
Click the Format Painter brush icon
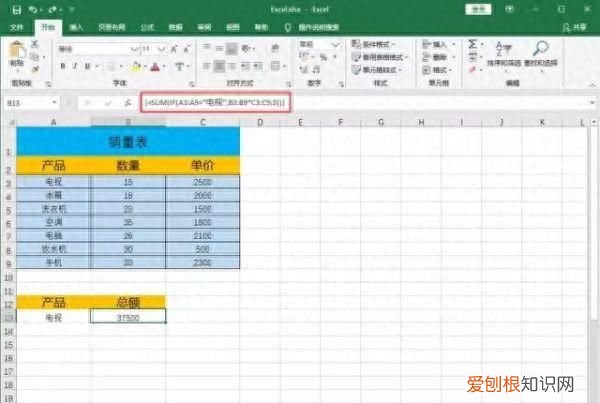(x=35, y=70)
